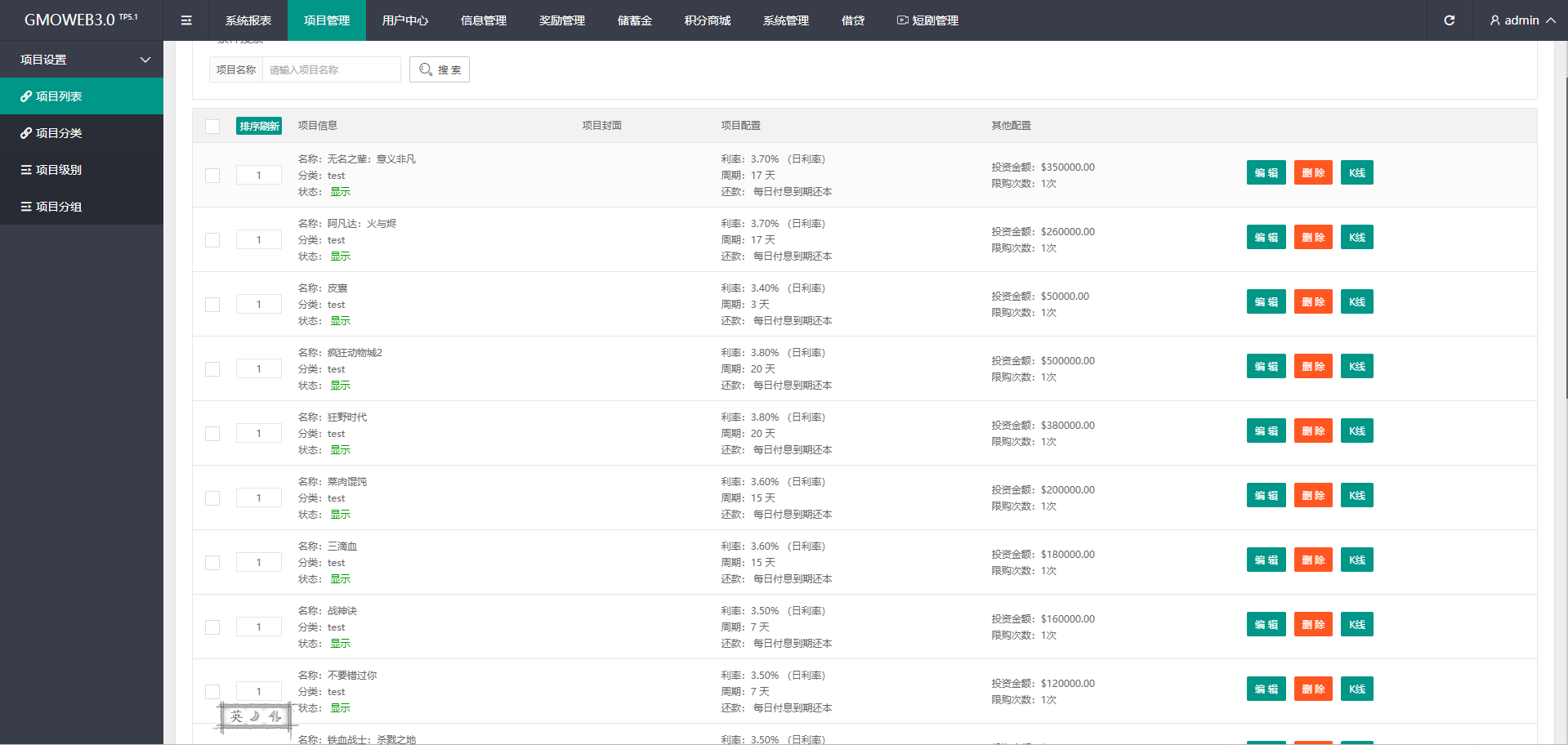The image size is (1568, 745).
Task: Open the 系统管理 menu
Action: 785,20
